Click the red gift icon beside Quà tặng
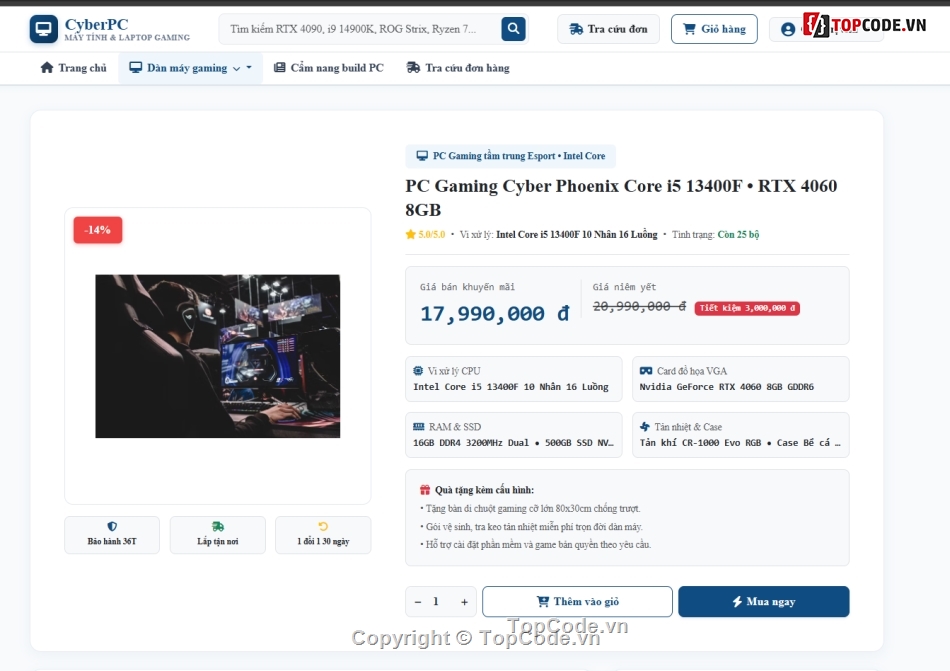 [425, 490]
